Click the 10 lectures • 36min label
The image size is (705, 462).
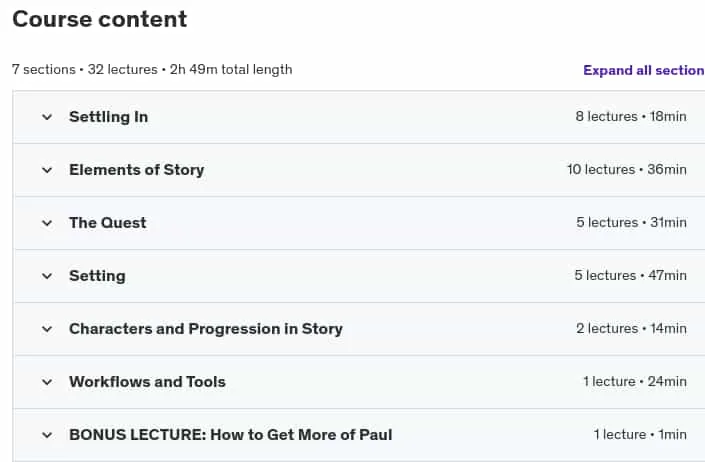click(627, 169)
